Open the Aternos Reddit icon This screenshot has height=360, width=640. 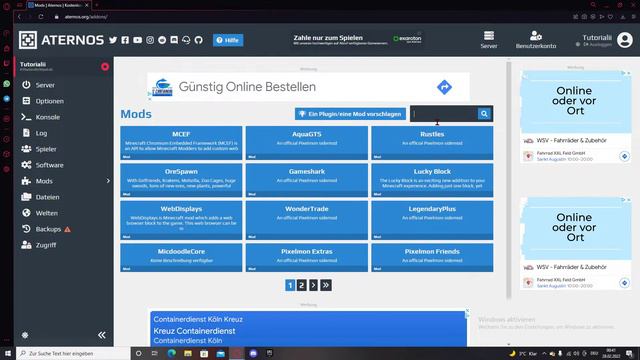click(x=162, y=40)
